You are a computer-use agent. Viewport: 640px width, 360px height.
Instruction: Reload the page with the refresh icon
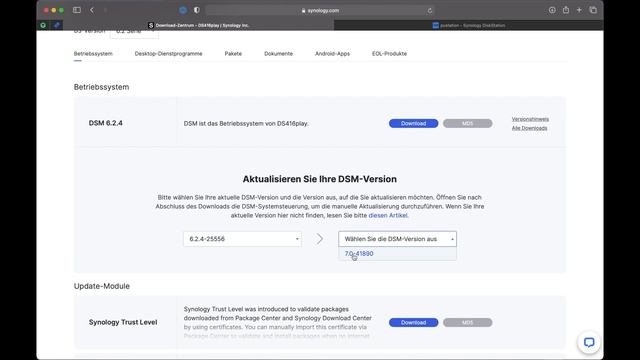[429, 10]
